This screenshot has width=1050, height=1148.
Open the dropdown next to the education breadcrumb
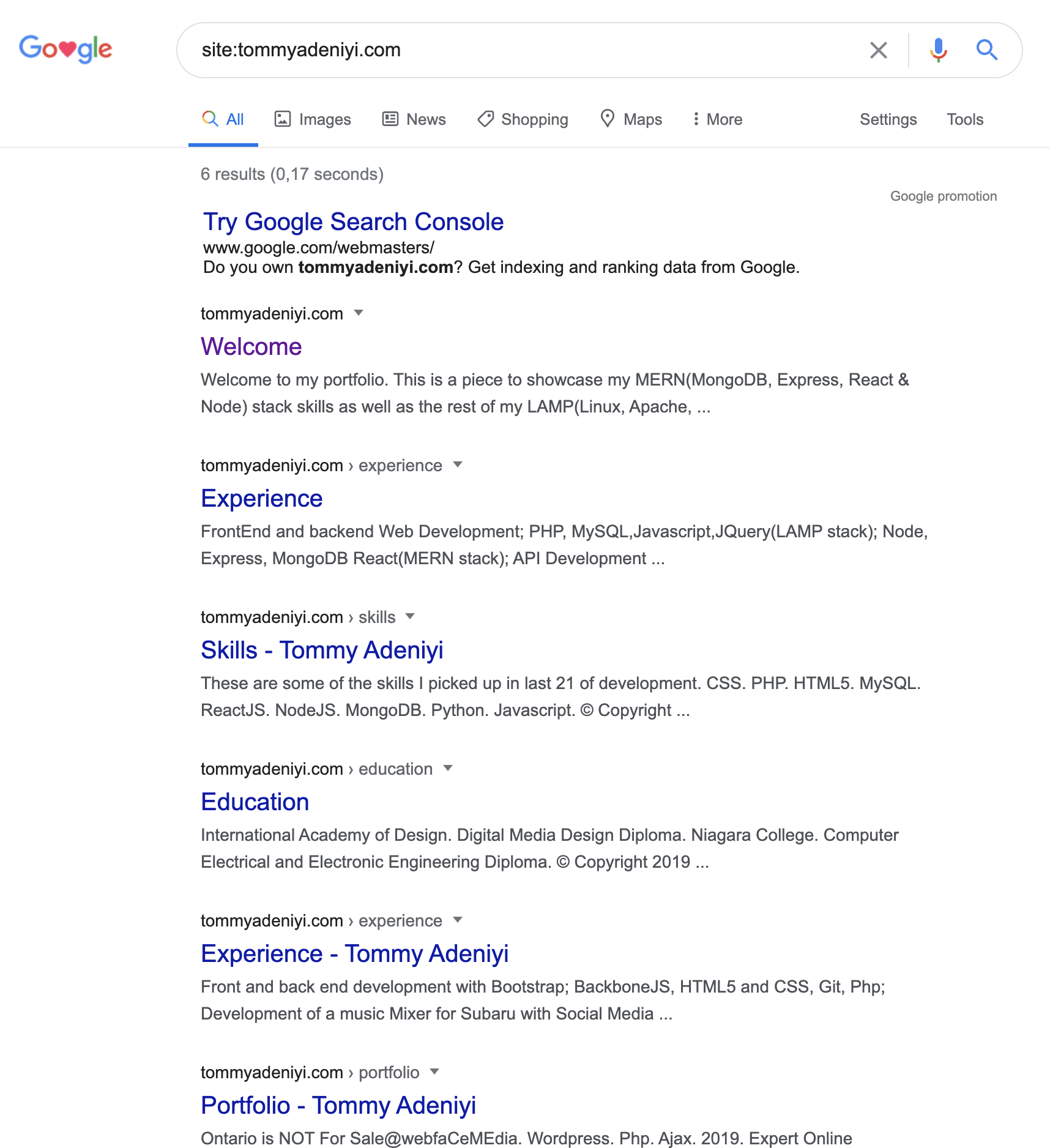click(x=449, y=769)
